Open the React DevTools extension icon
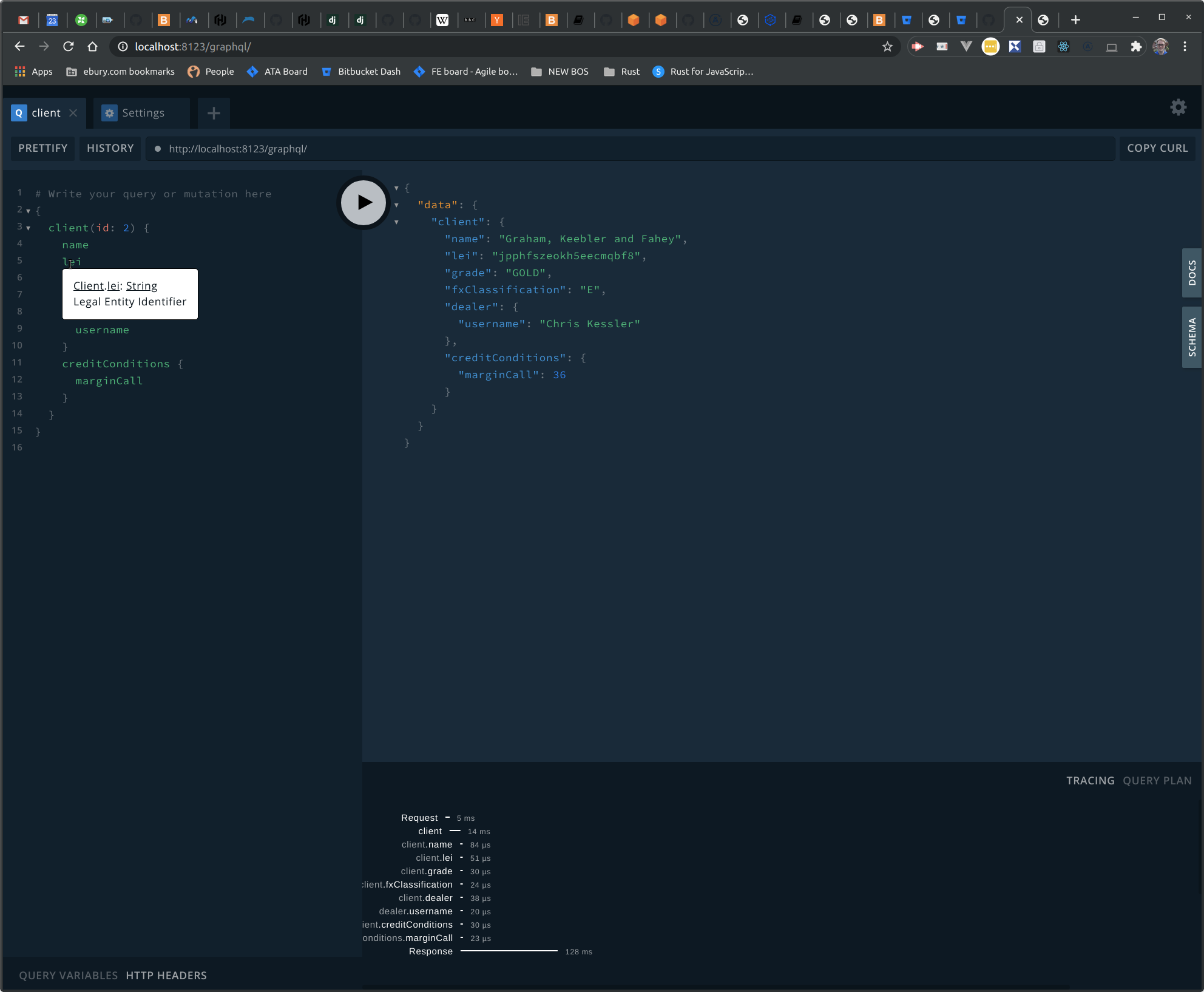Image resolution: width=1204 pixels, height=992 pixels. click(1063, 47)
